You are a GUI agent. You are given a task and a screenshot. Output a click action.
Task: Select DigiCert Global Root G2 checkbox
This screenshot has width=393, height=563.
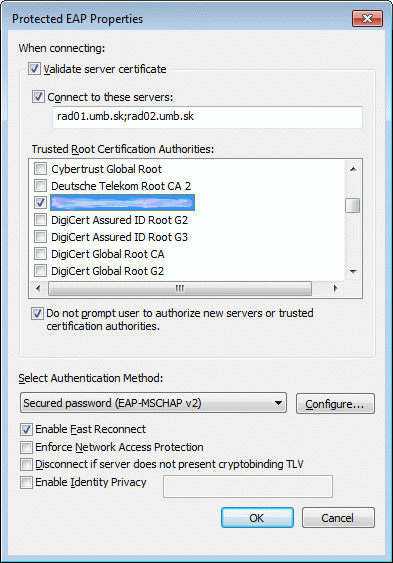click(40, 270)
